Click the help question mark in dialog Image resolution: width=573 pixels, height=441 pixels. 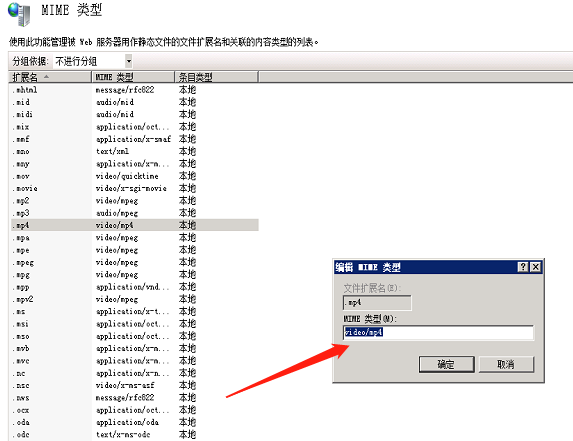click(523, 267)
